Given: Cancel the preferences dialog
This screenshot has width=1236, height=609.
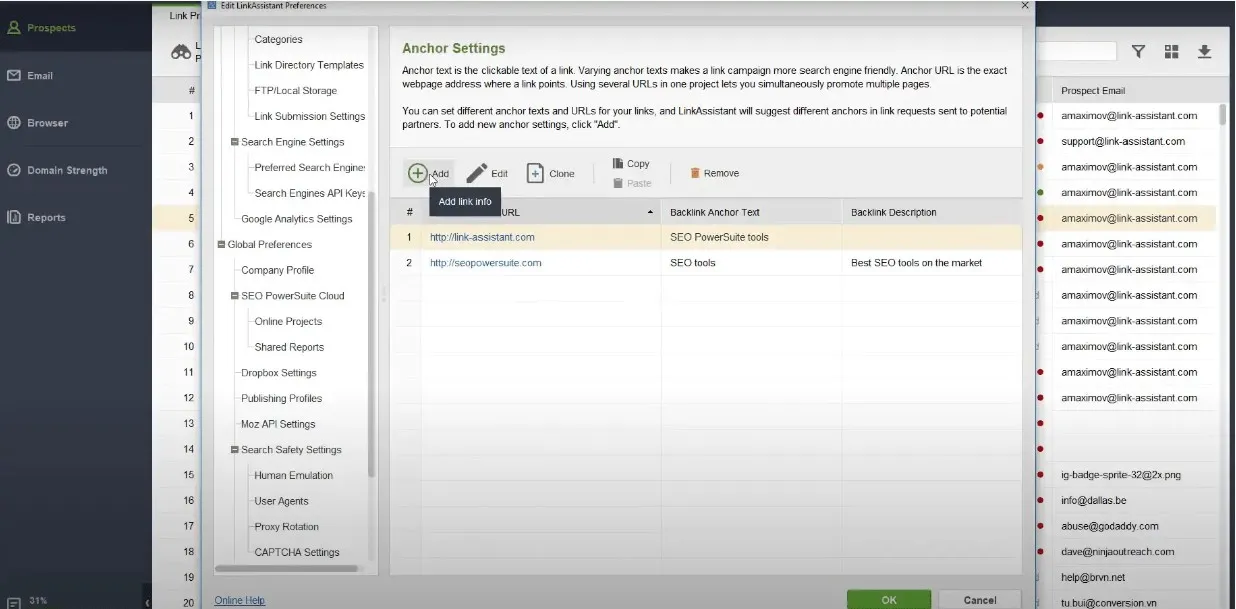Looking at the screenshot, I should pyautogui.click(x=979, y=600).
